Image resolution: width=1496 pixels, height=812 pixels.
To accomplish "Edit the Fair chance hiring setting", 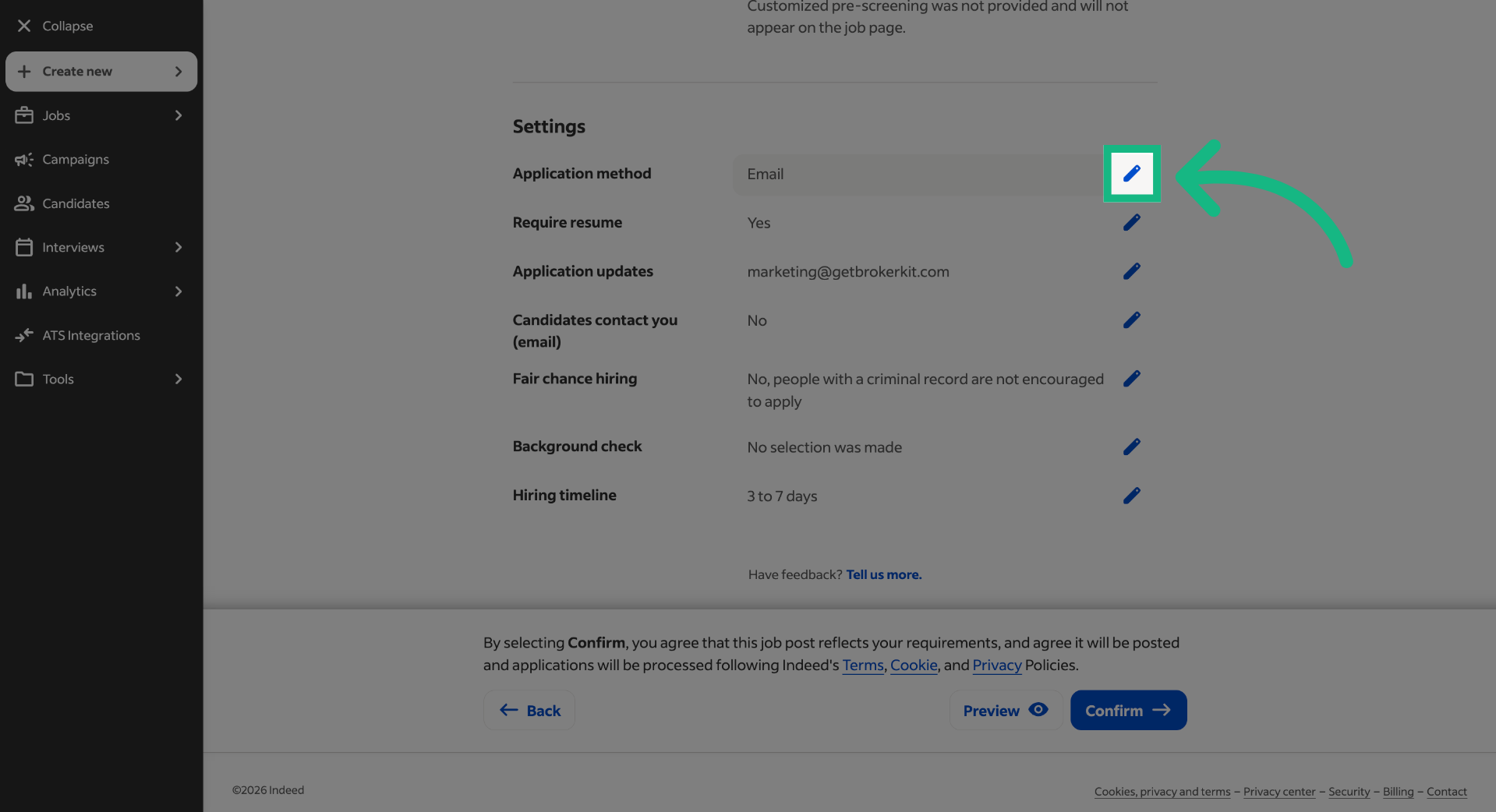I will (1131, 379).
